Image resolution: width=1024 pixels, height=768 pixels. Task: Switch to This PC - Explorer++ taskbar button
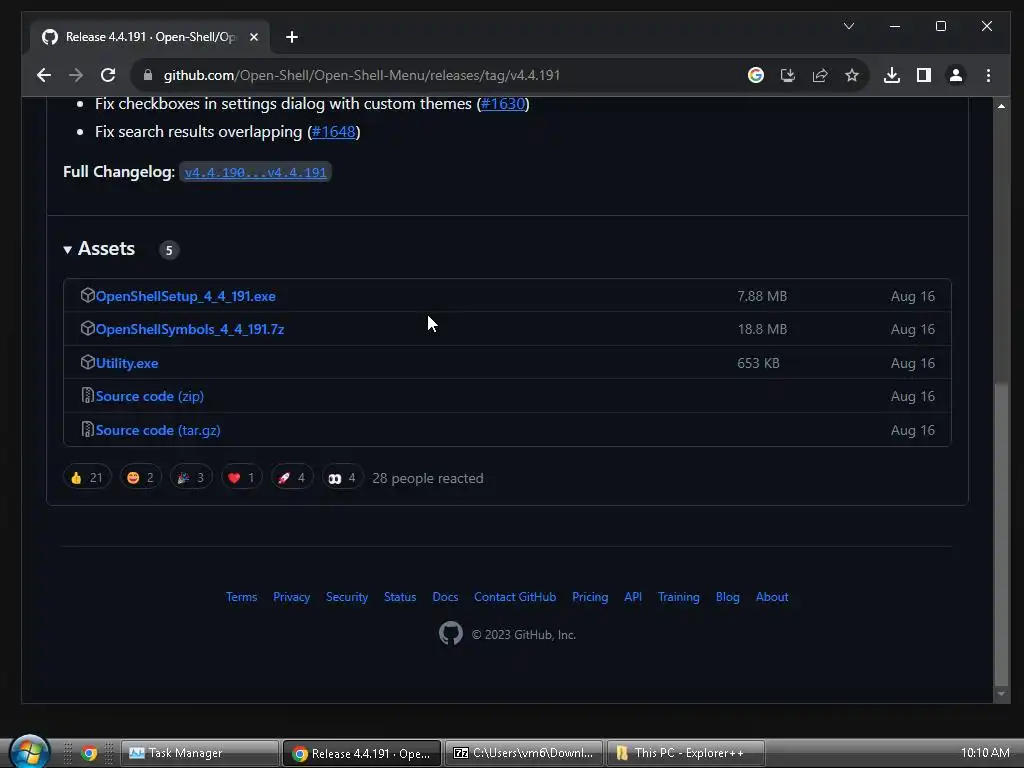[x=686, y=753]
